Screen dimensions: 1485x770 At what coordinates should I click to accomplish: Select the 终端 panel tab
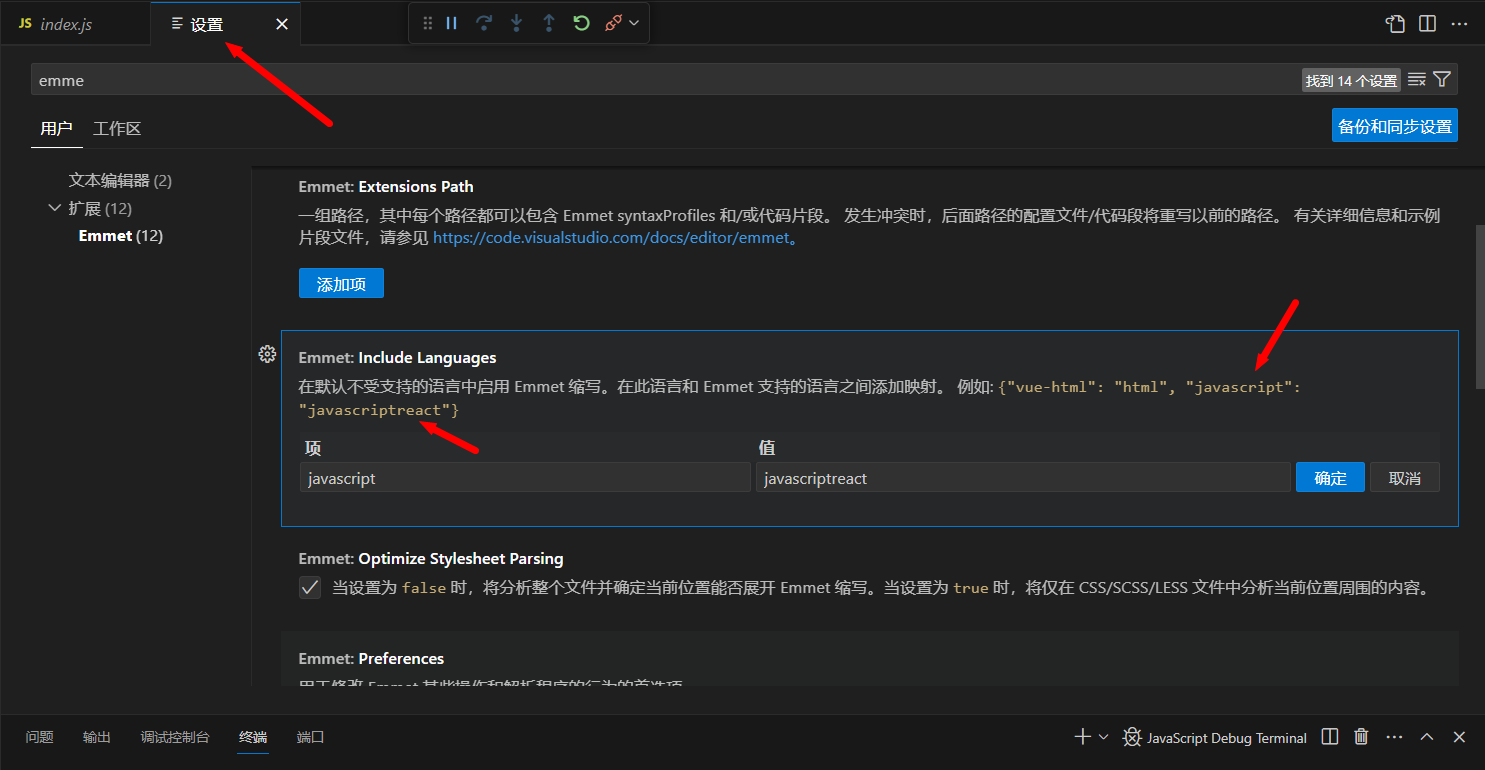pyautogui.click(x=253, y=737)
